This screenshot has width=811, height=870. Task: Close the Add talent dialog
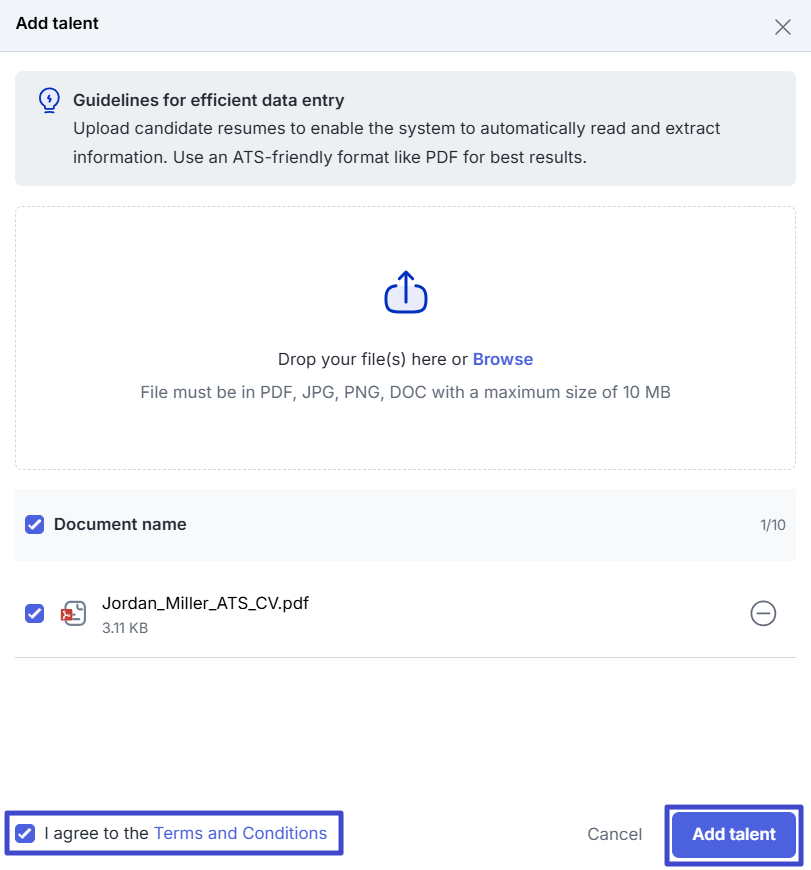(783, 27)
